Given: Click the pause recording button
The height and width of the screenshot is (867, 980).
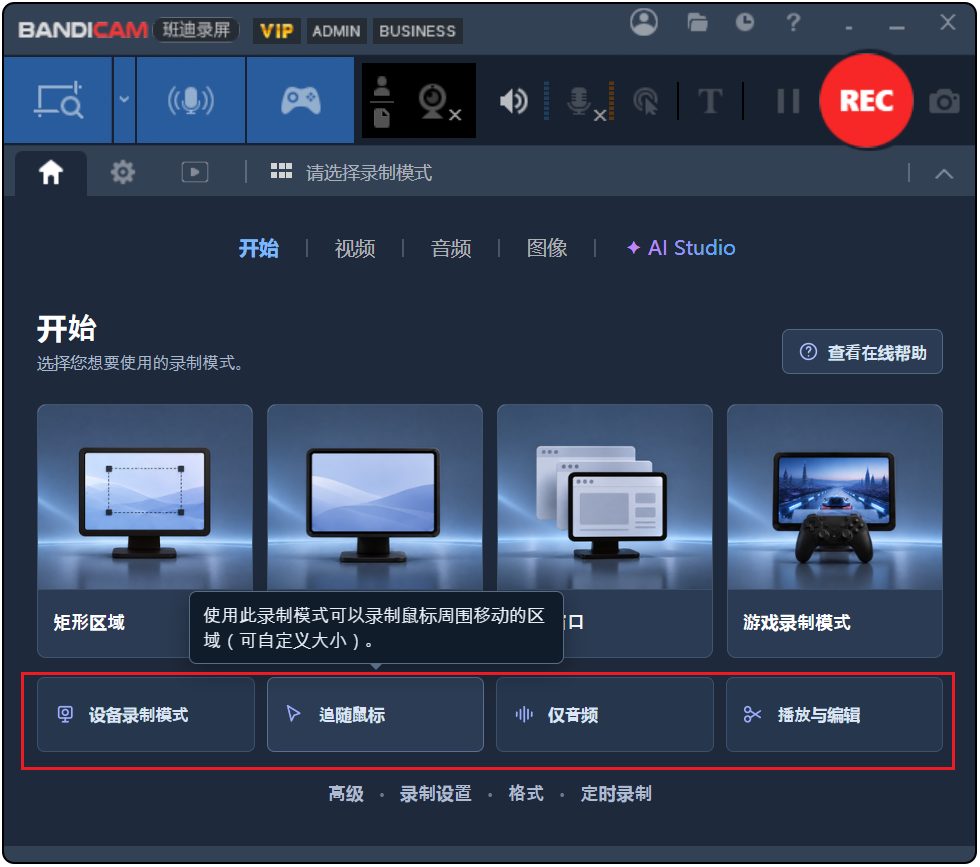Looking at the screenshot, I should 788,101.
